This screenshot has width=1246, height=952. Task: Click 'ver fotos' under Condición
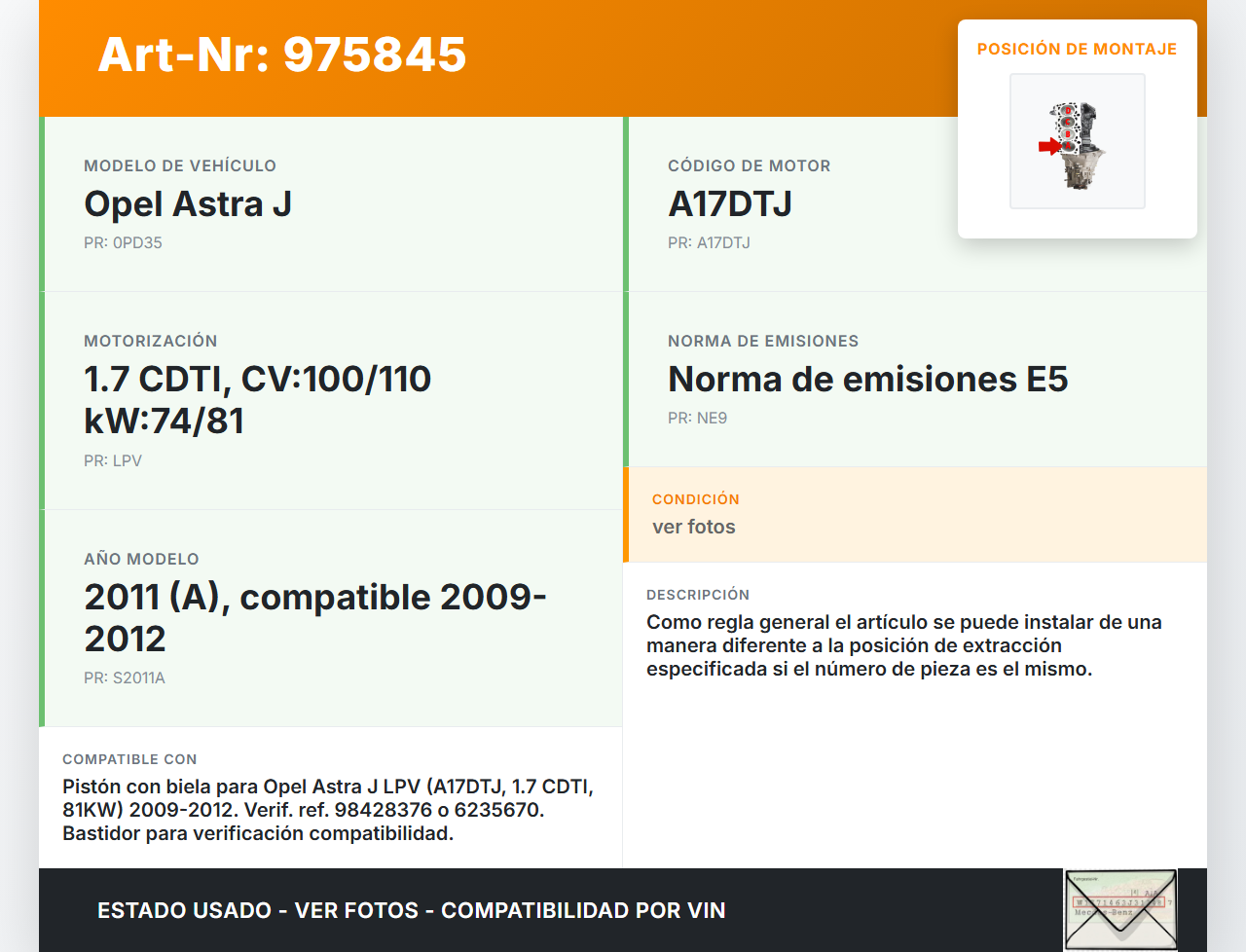(x=694, y=528)
